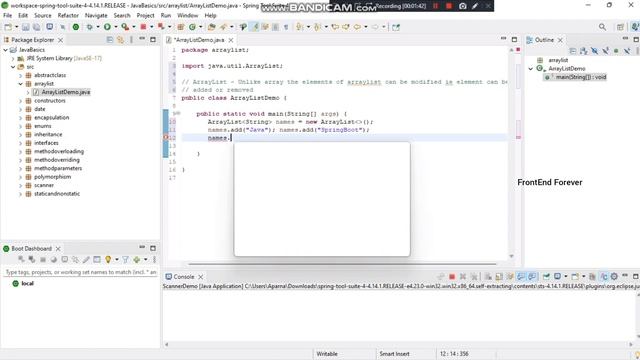This screenshot has height=360, width=640.
Task: Open the Open Perspective icon at top right
Action: pos(620,27)
